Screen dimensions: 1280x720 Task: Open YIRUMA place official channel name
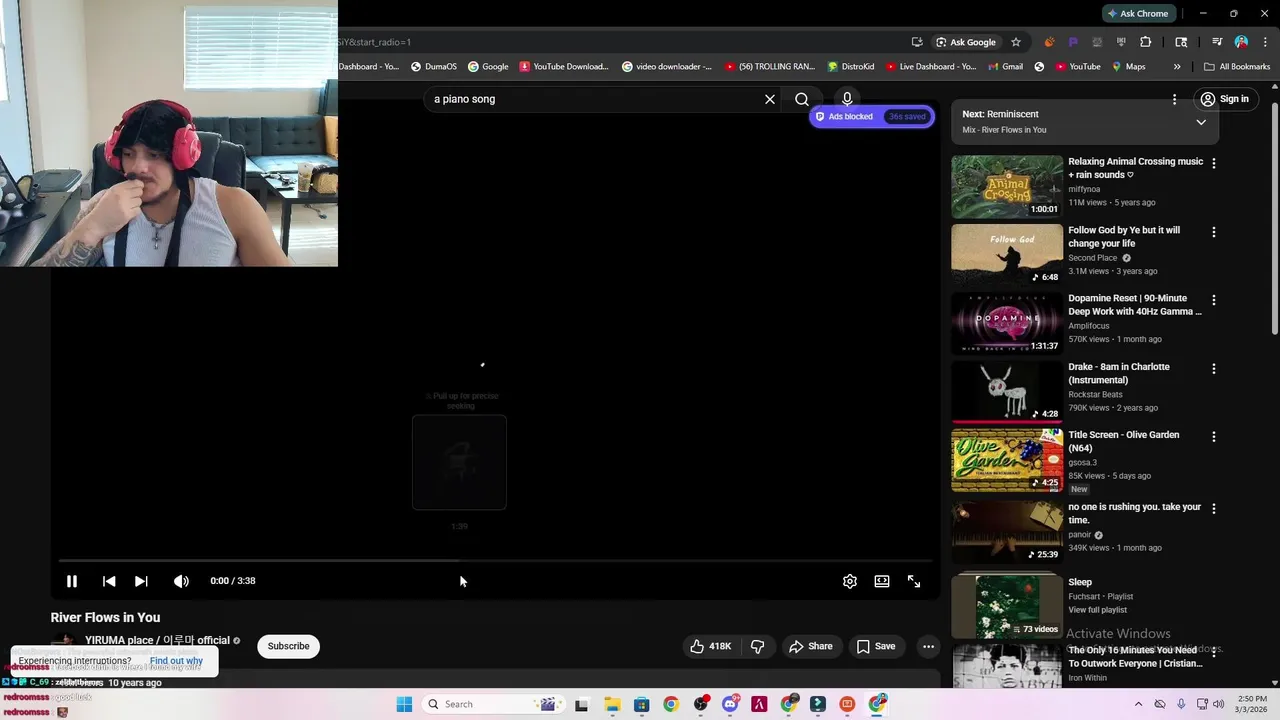click(157, 640)
